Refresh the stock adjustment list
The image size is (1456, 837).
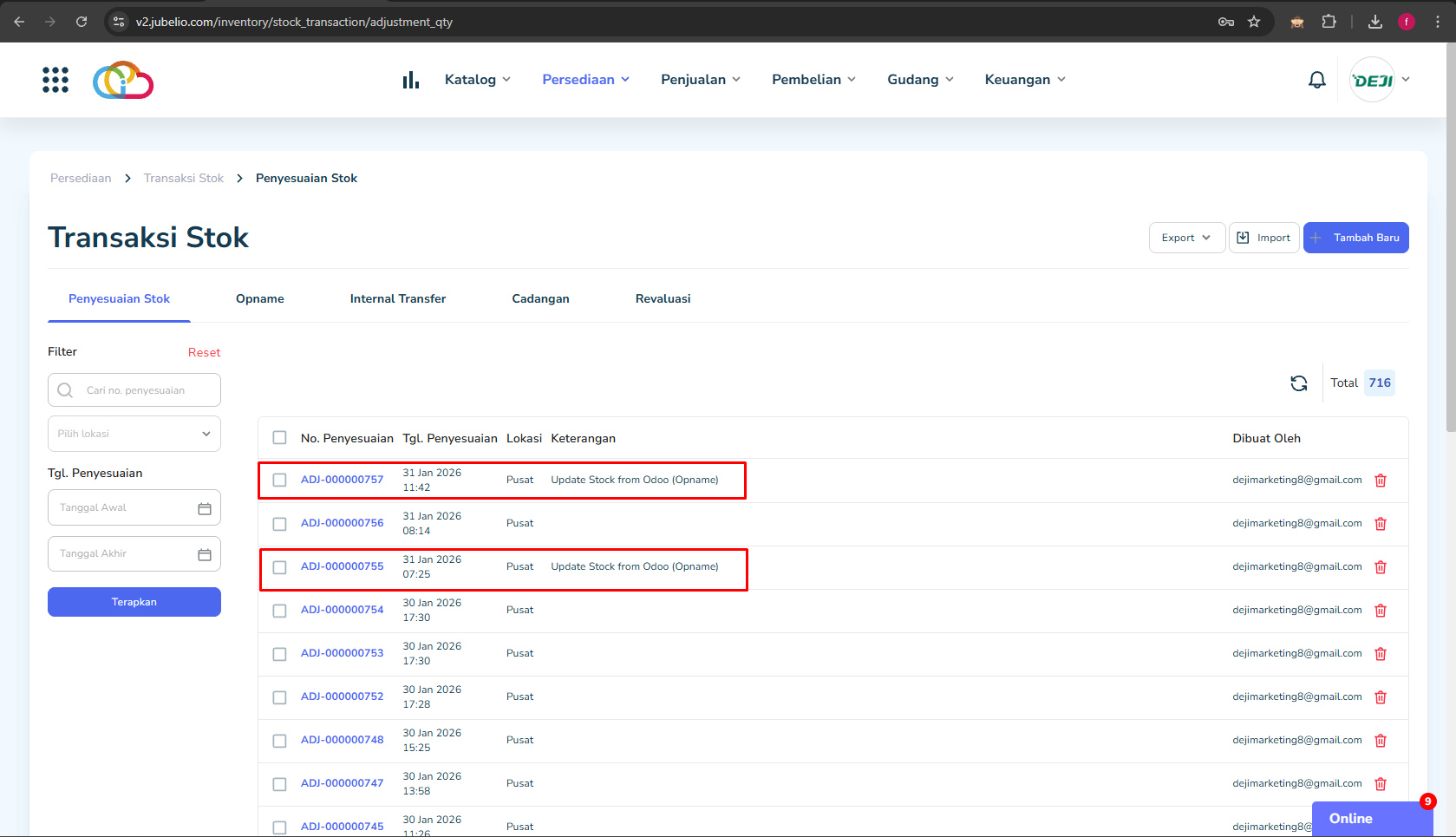(1298, 383)
